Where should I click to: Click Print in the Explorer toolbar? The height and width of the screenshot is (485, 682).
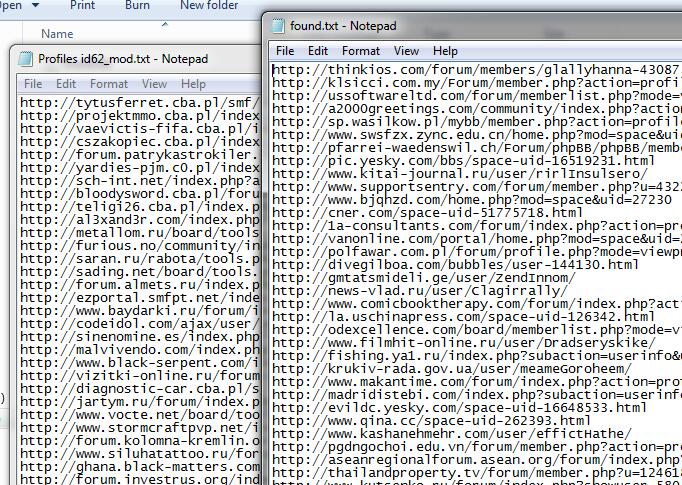82,5
